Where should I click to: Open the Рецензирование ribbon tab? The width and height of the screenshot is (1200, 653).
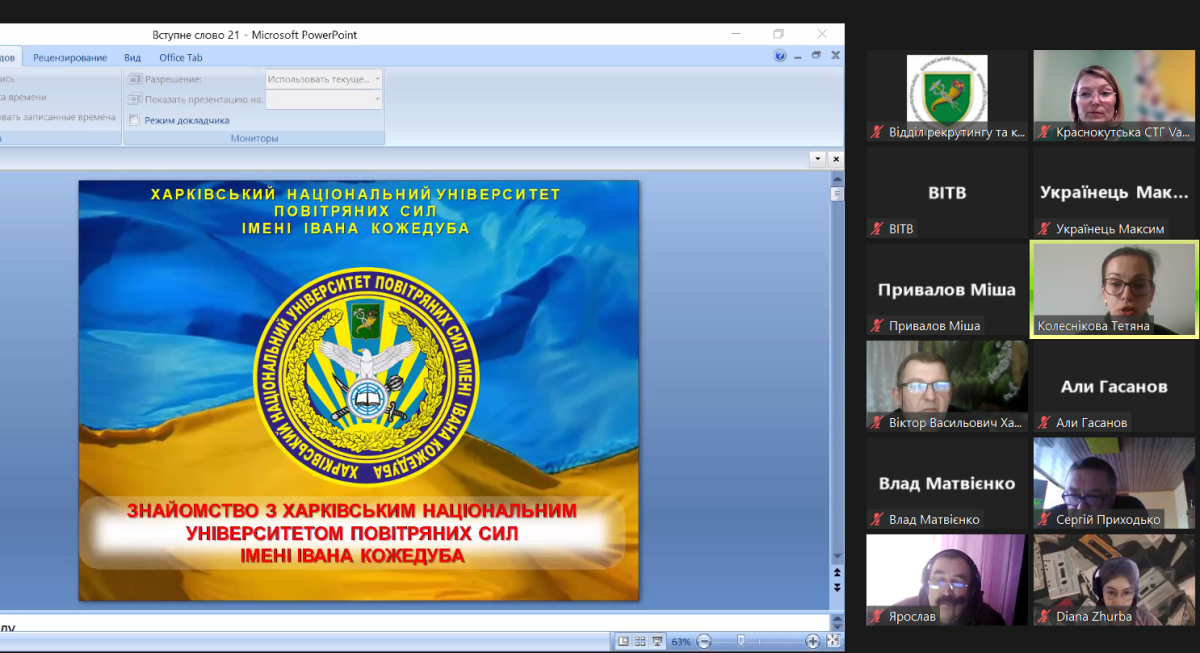coord(70,58)
